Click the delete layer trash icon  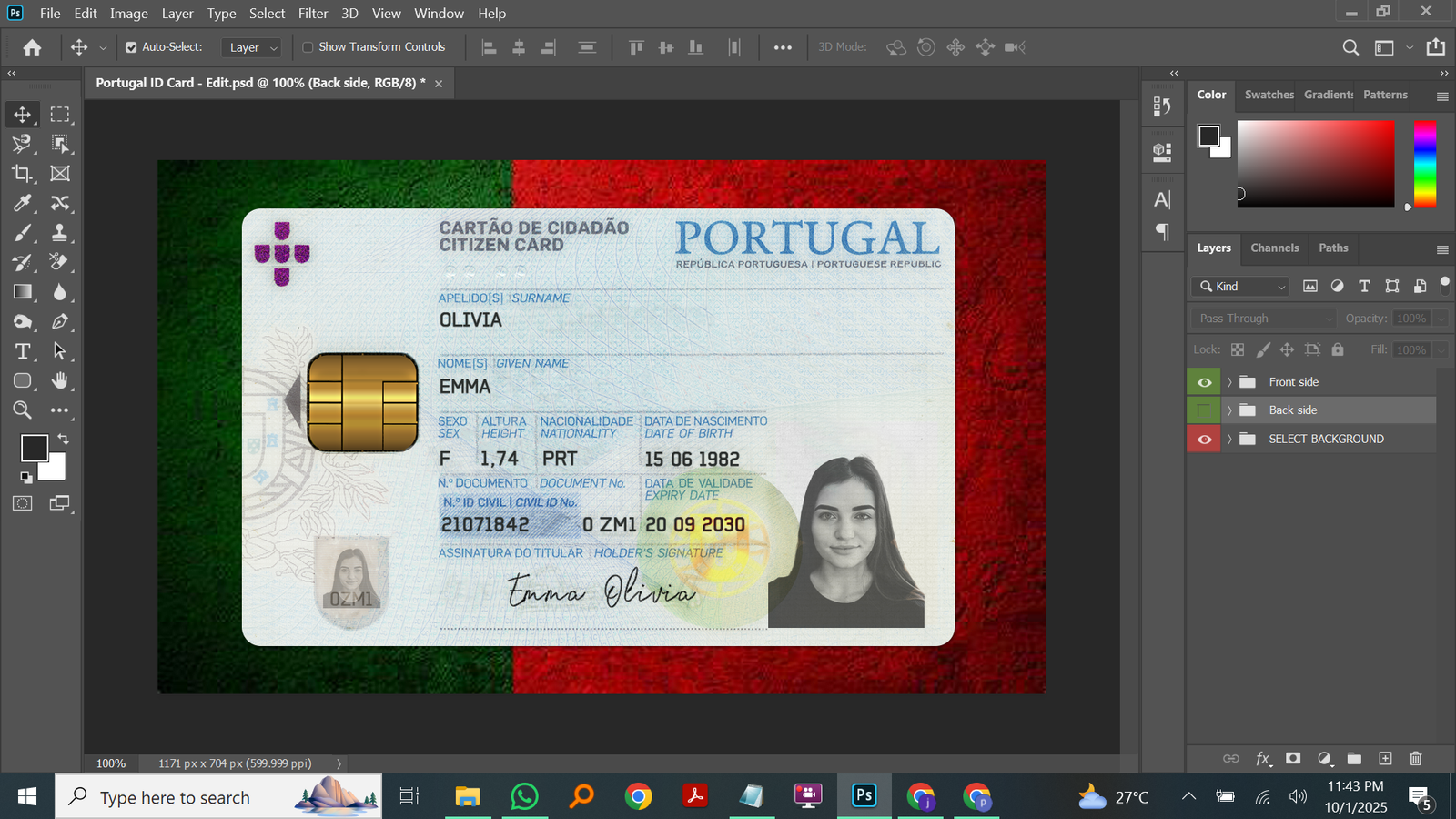click(x=1415, y=758)
